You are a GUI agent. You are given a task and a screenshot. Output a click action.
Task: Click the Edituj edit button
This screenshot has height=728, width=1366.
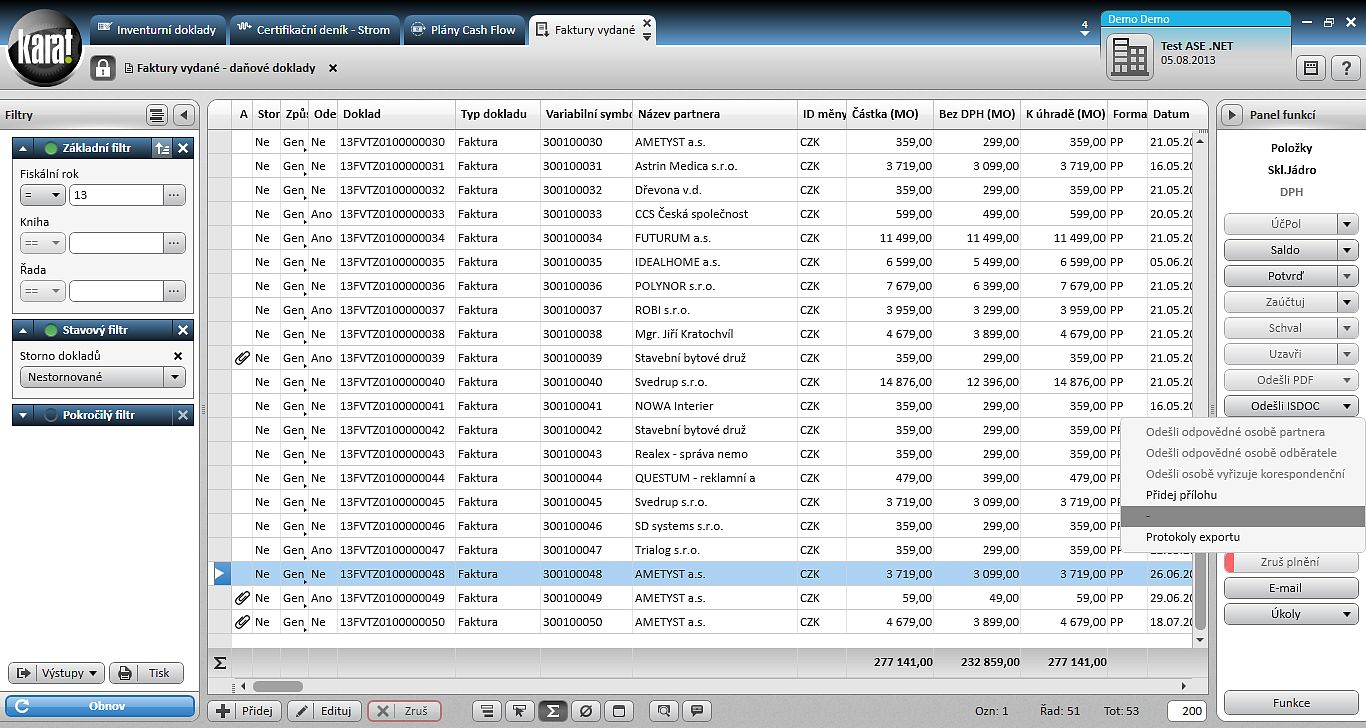click(324, 711)
